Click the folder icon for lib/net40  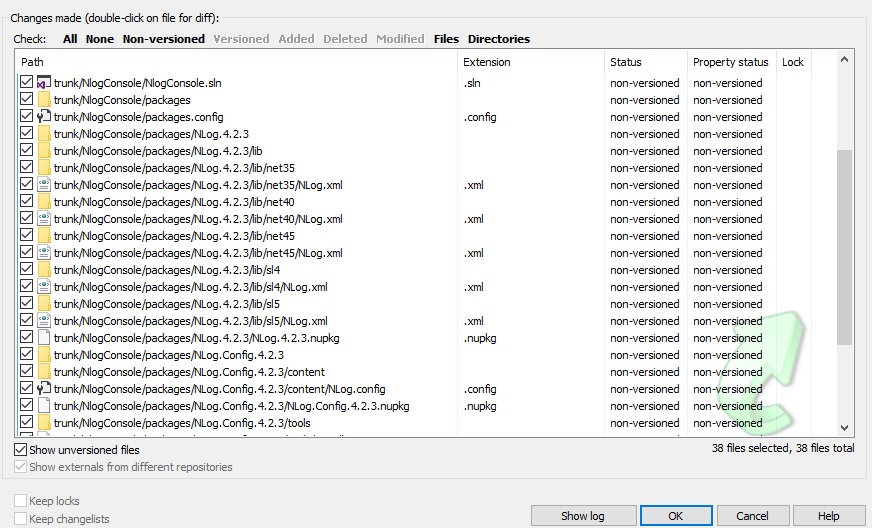click(x=44, y=202)
